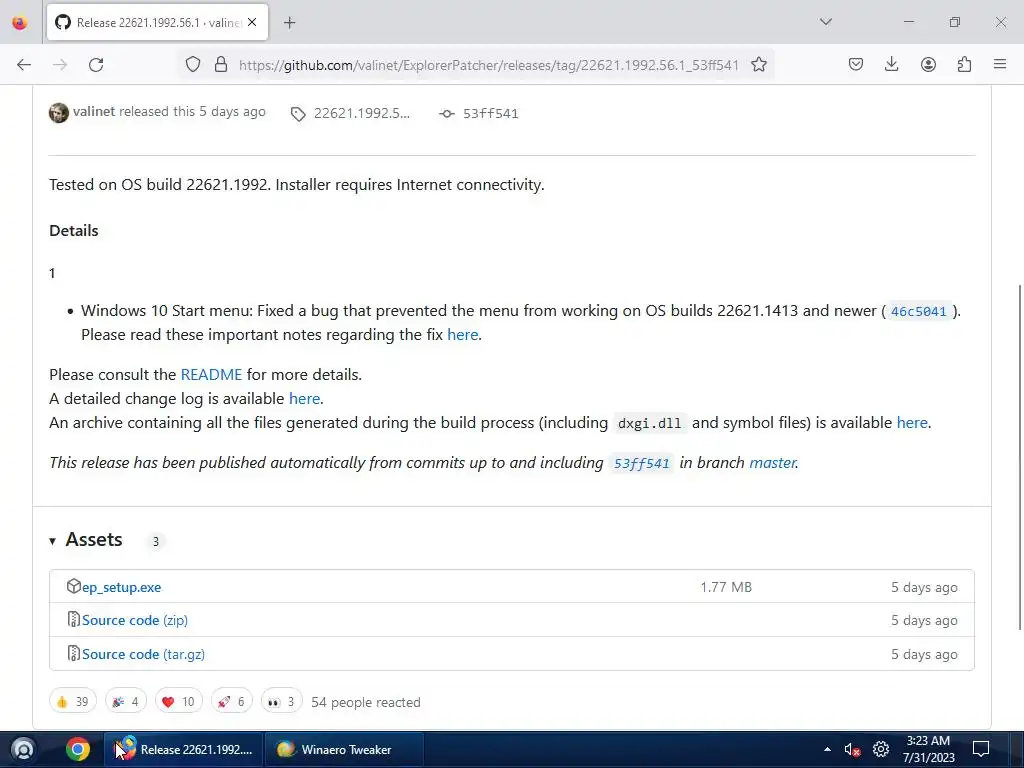Toggle the rocket reaction (6)
This screenshot has width=1024, height=768.
(231, 702)
